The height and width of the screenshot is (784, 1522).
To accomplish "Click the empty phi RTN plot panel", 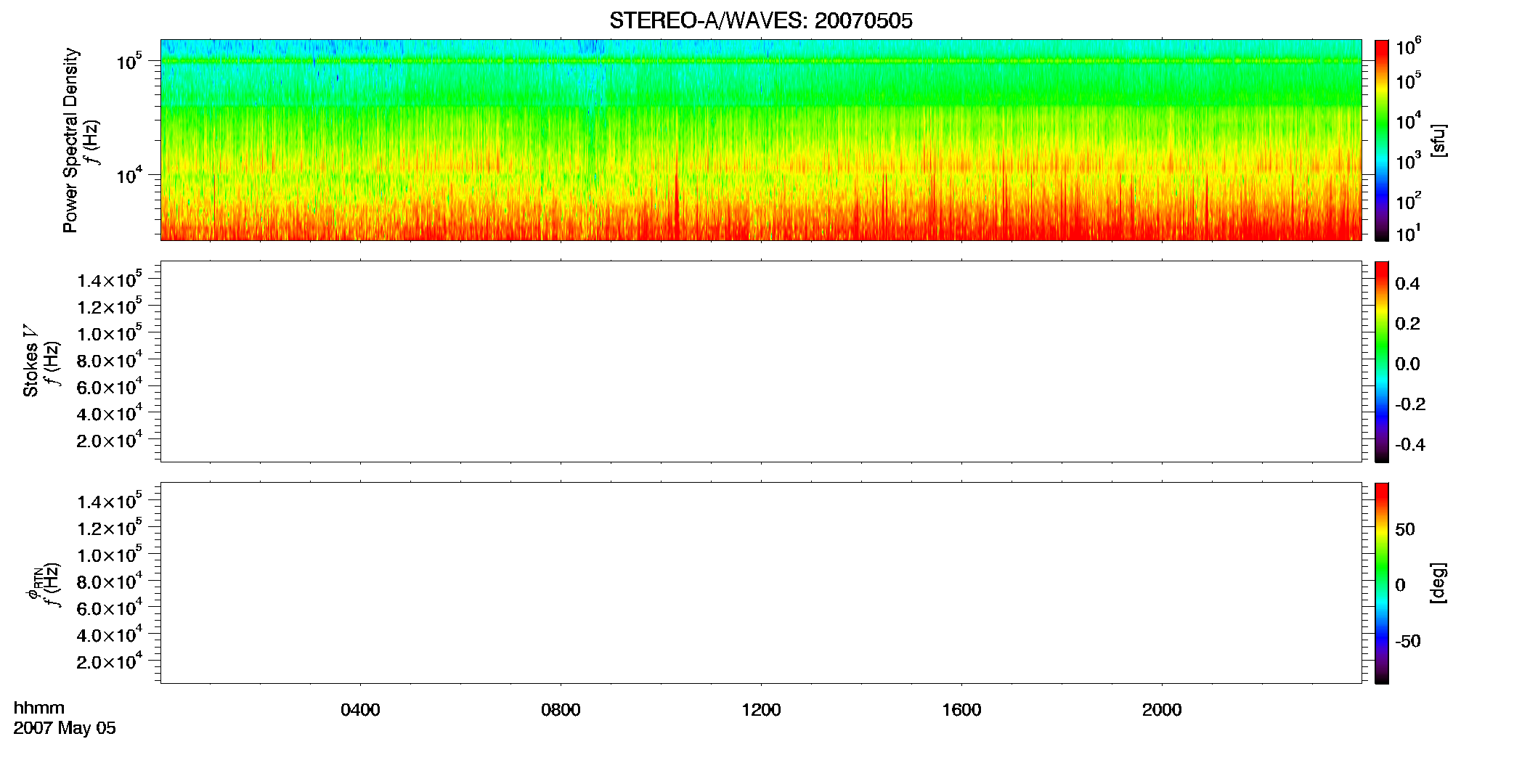I will (761, 583).
